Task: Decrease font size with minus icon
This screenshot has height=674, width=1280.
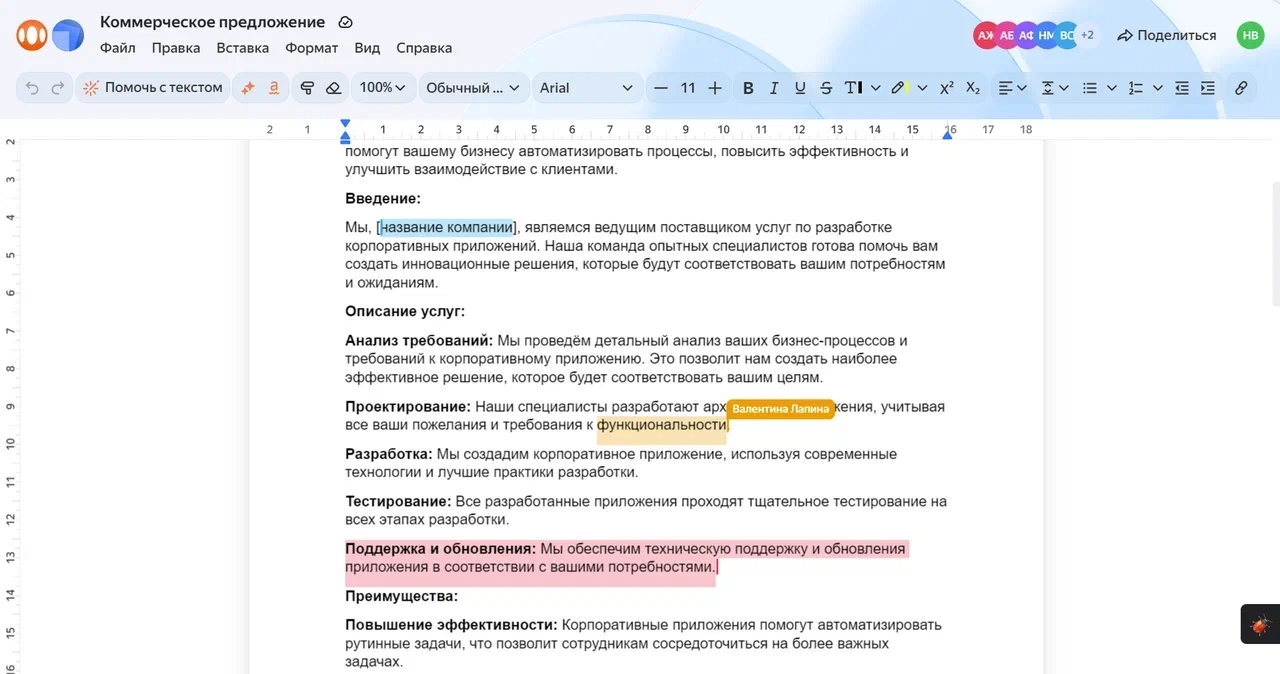Action: point(660,88)
